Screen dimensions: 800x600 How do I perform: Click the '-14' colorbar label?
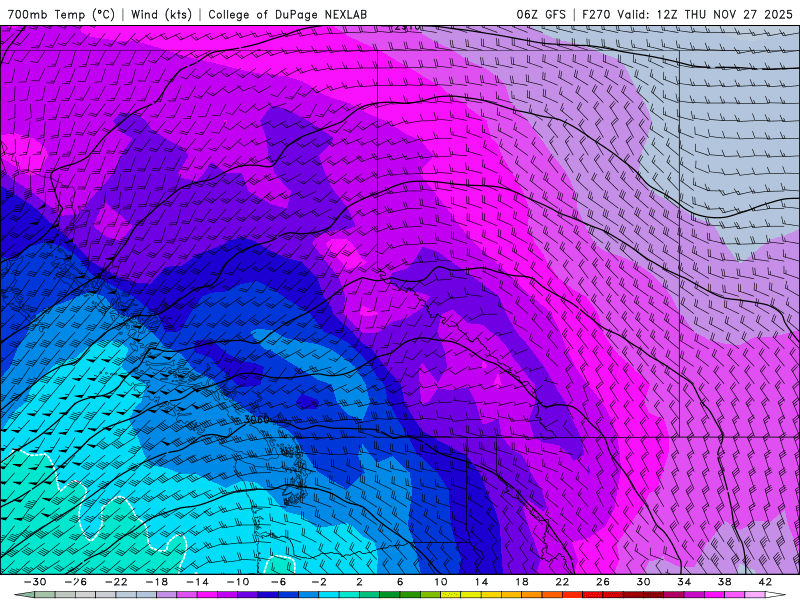pyautogui.click(x=197, y=582)
